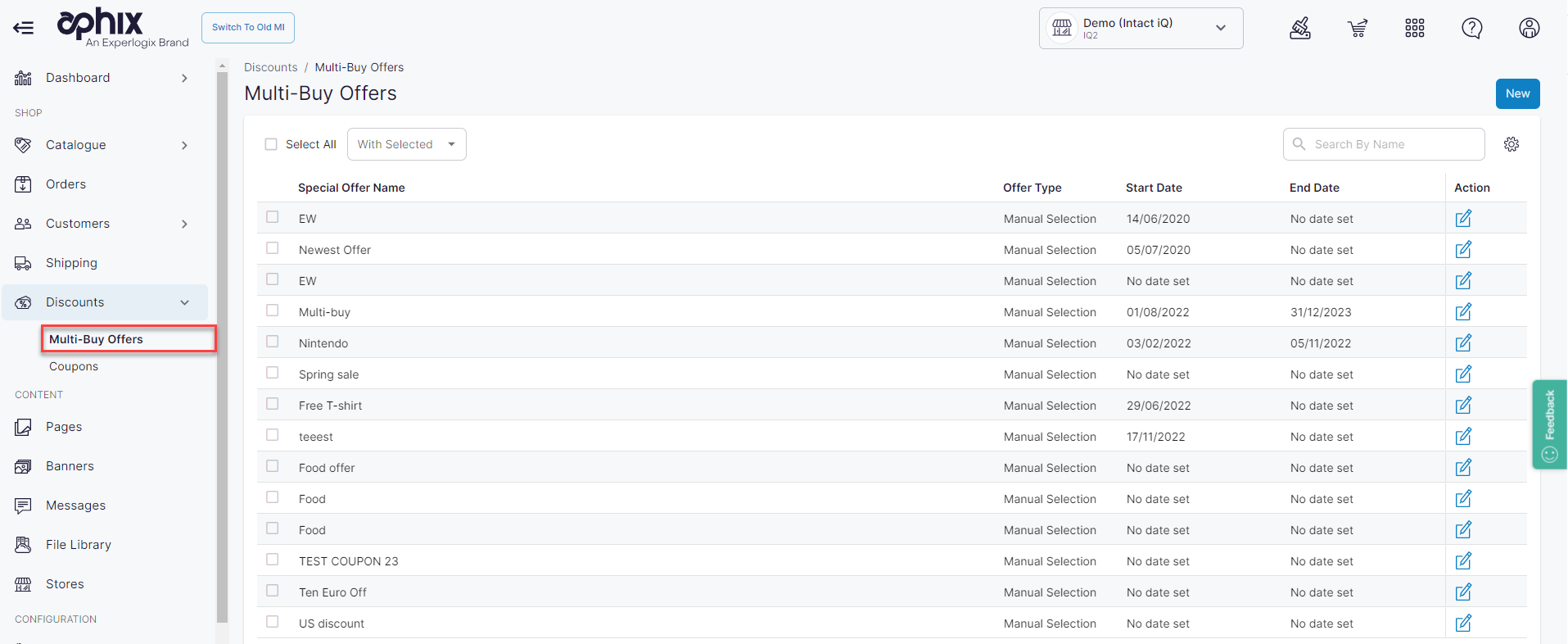Go to Orders in the sidebar
1568x644 pixels.
pos(66,184)
